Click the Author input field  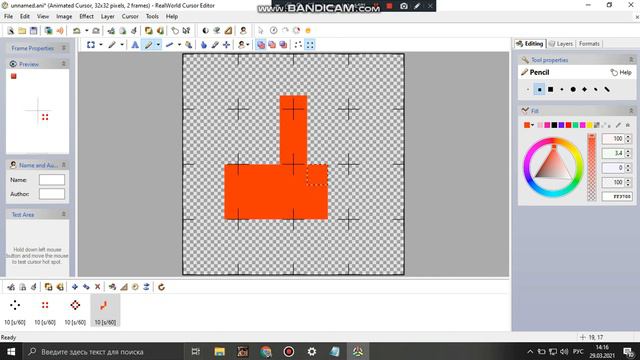tap(52, 194)
